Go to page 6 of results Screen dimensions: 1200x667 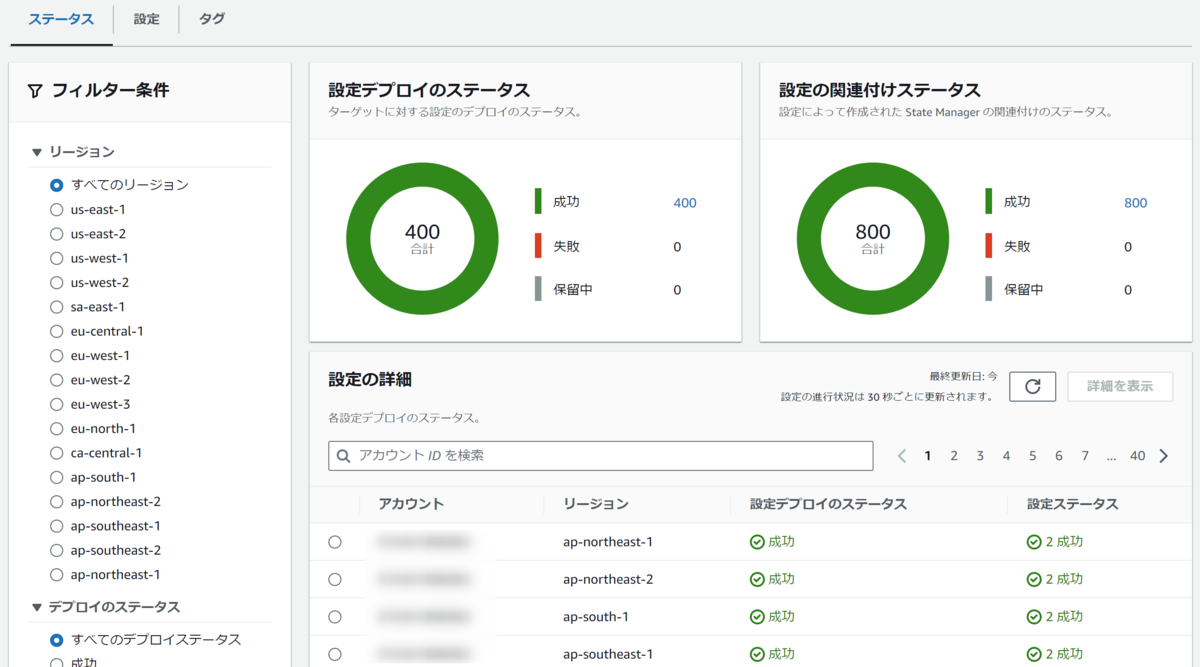1059,456
